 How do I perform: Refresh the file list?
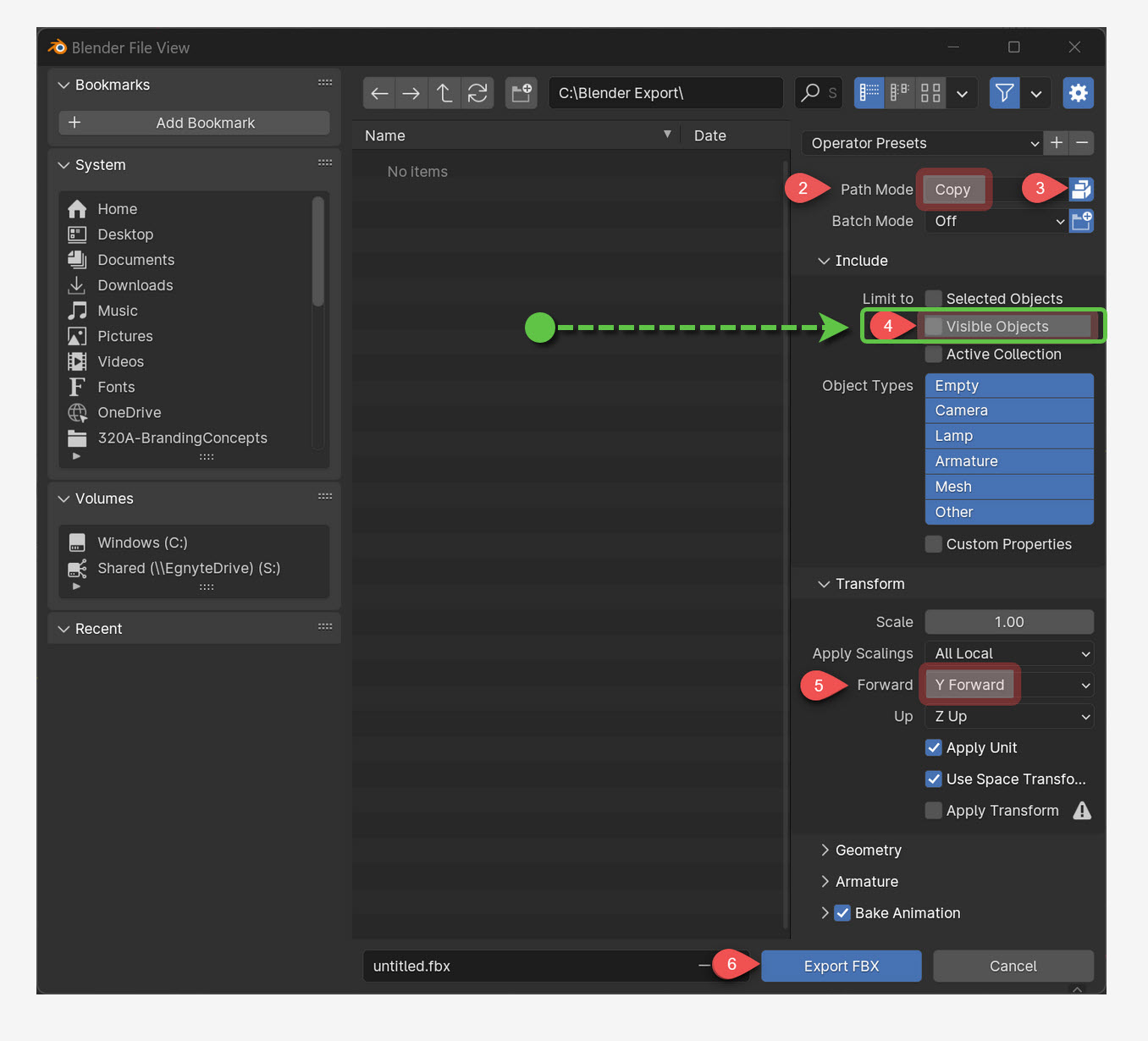(x=477, y=93)
